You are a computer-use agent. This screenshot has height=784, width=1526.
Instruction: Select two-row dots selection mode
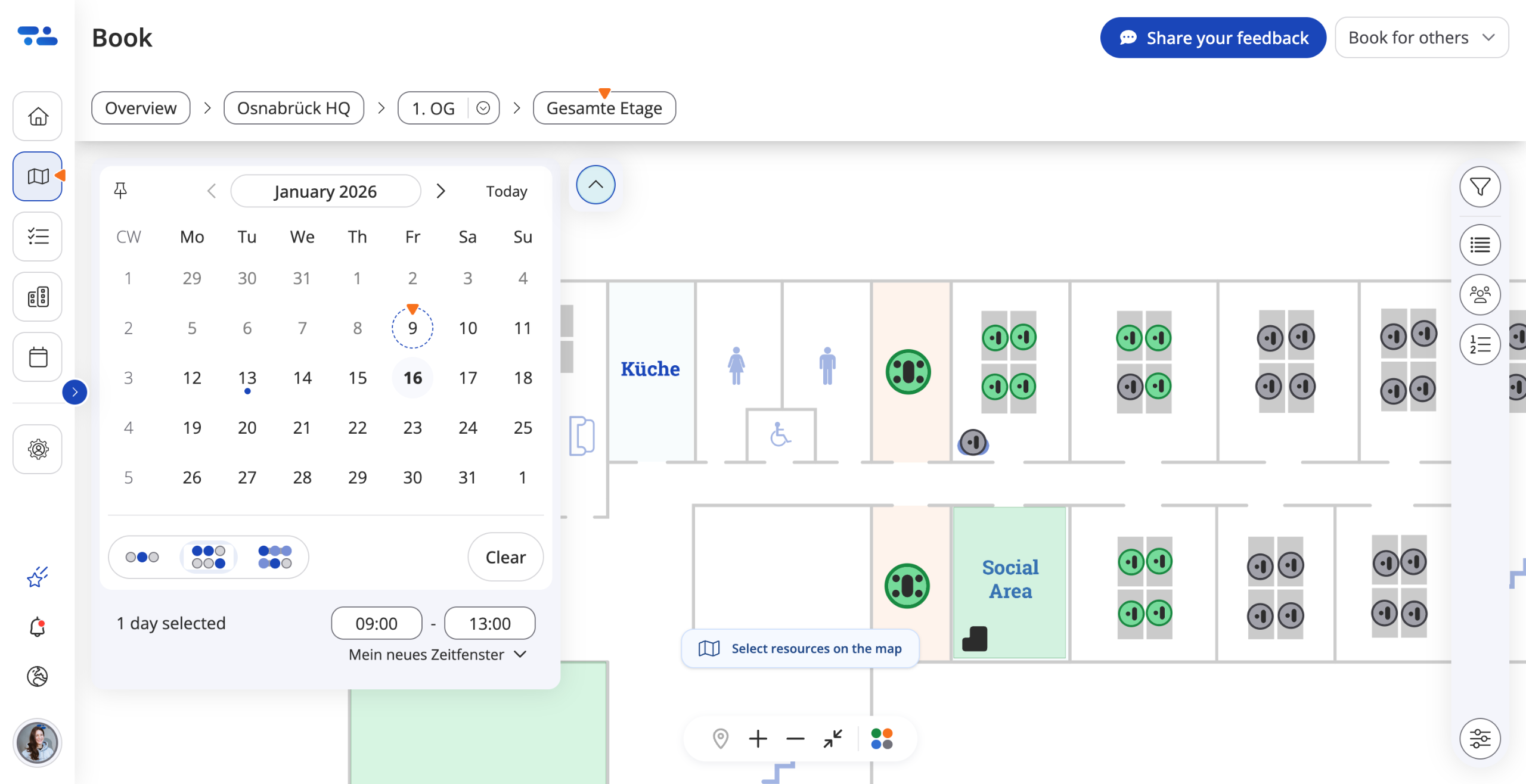point(209,557)
